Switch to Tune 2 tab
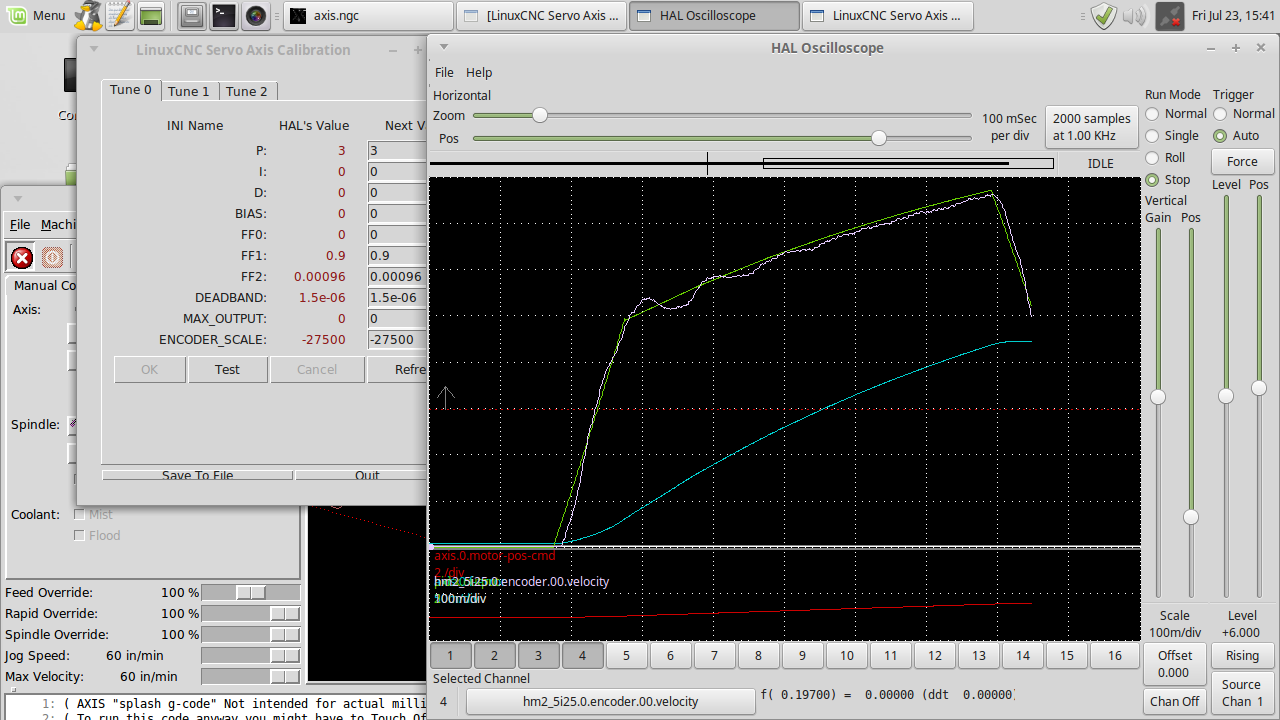The image size is (1280, 720). point(247,91)
